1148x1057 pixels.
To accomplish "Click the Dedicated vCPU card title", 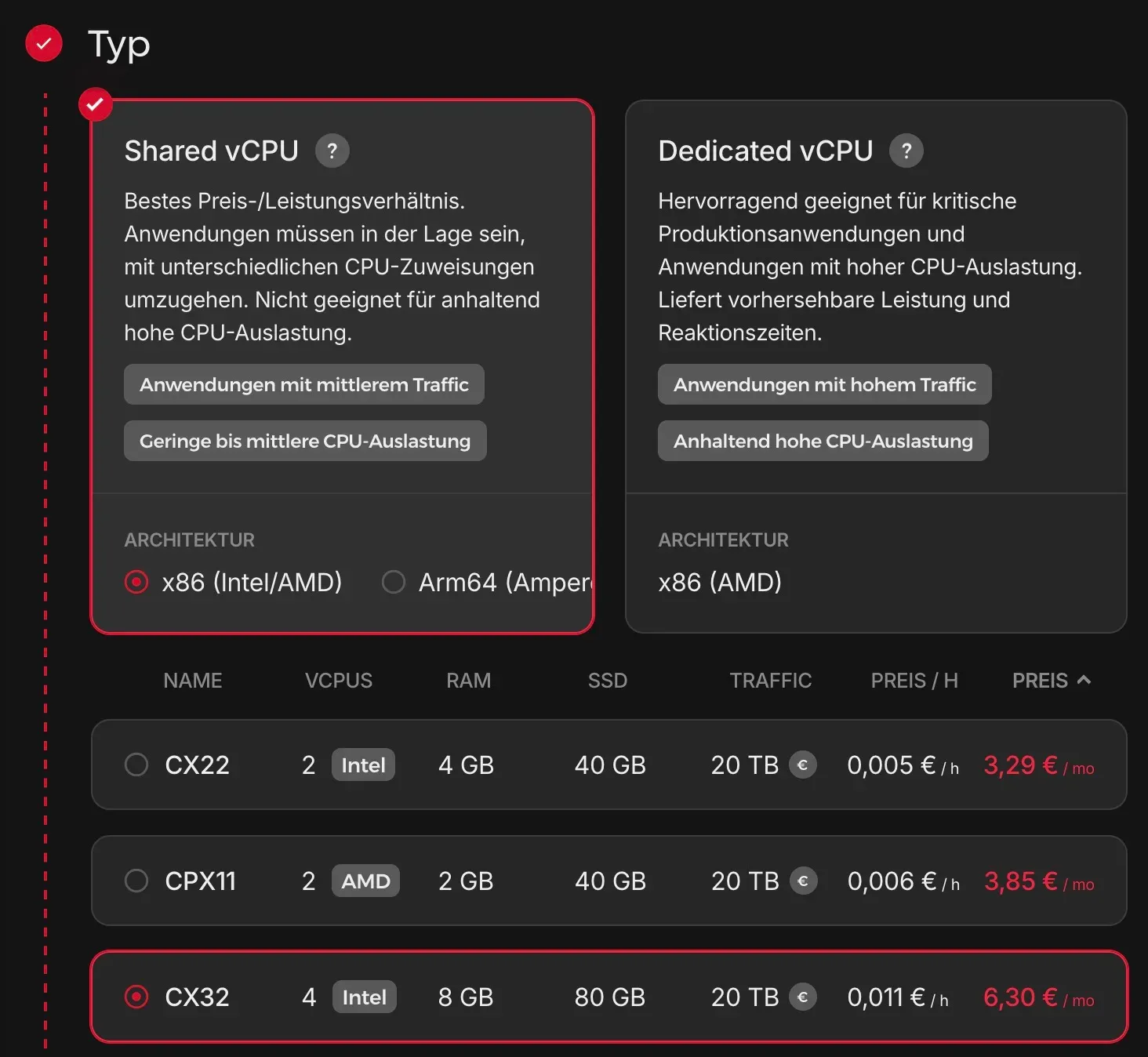I will 765,151.
